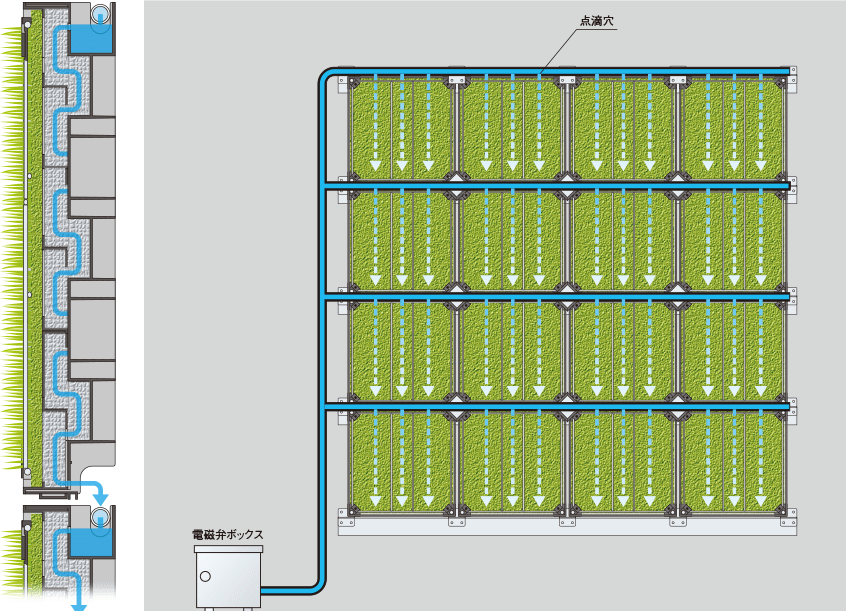The height and width of the screenshot is (611, 846).
Task: Click the round knob on the valve box
Action: [205, 576]
